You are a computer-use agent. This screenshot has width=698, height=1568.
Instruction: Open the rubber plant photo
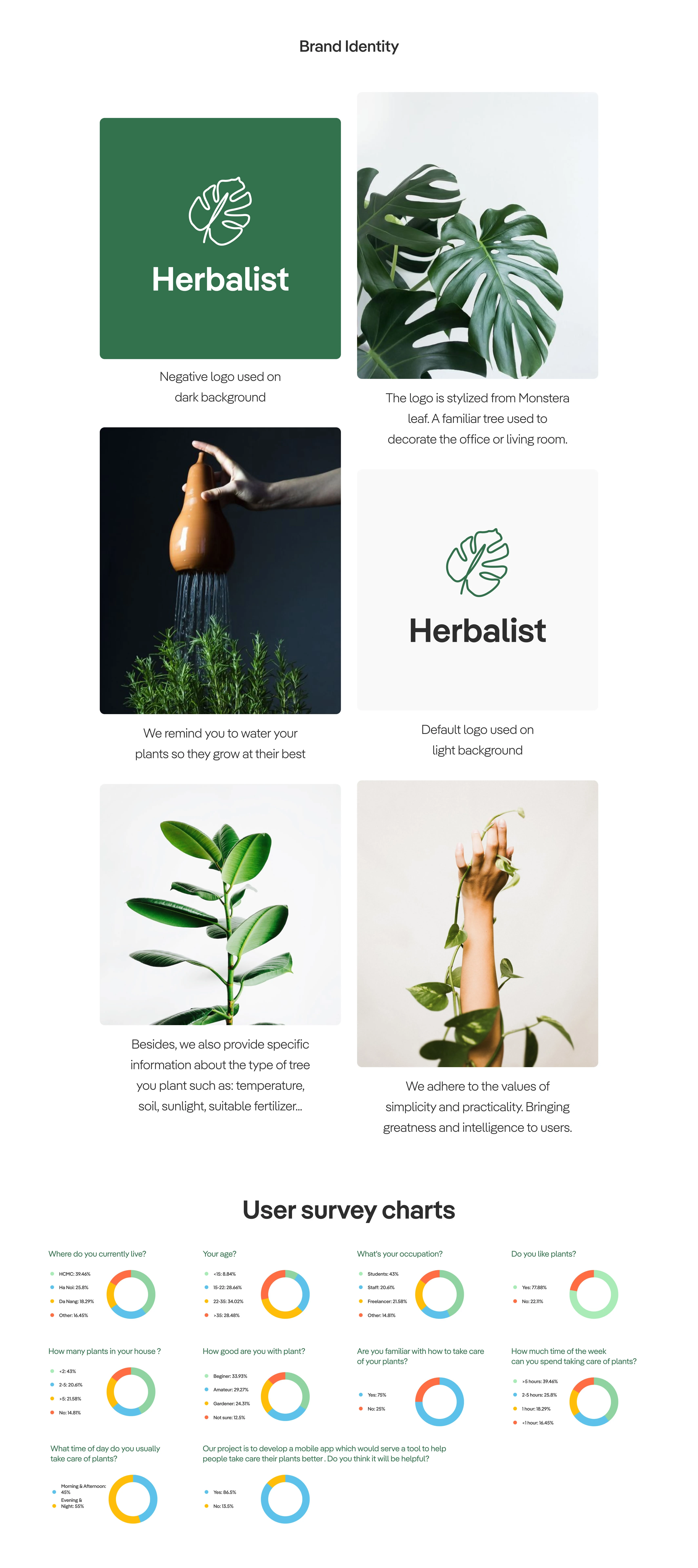pyautogui.click(x=220, y=905)
